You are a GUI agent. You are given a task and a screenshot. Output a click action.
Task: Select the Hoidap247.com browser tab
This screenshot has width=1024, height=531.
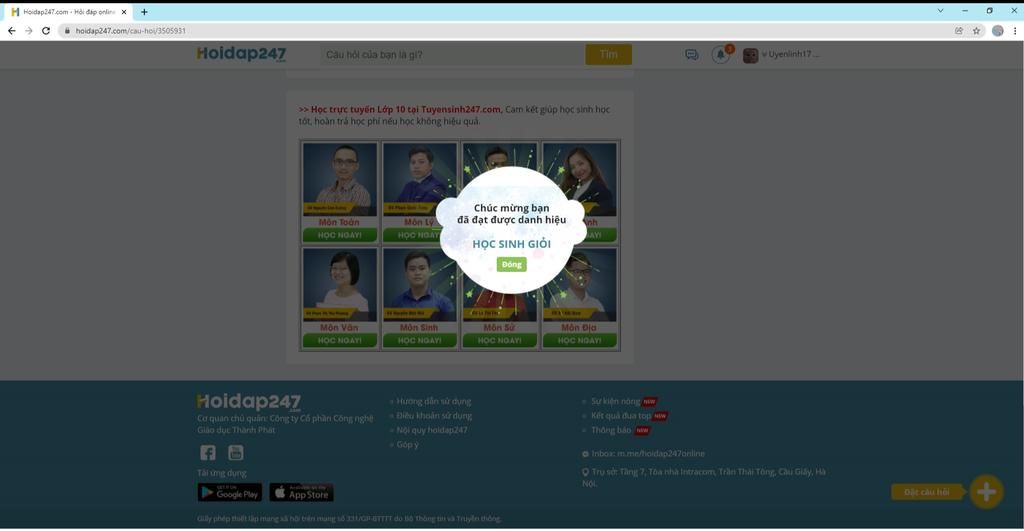69,12
